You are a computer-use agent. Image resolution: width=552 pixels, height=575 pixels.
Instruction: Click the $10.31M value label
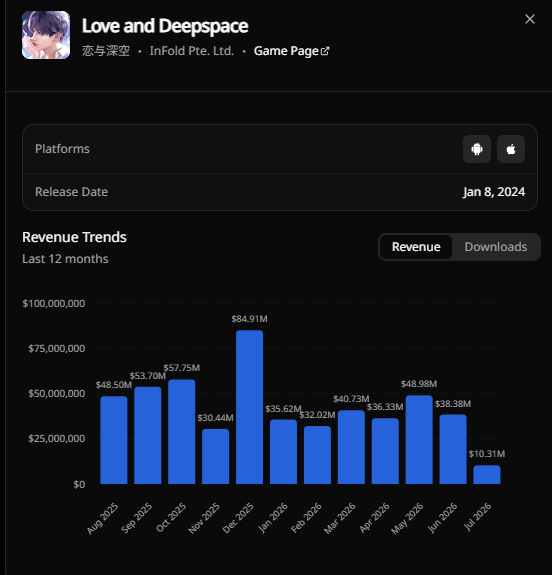[x=487, y=454]
